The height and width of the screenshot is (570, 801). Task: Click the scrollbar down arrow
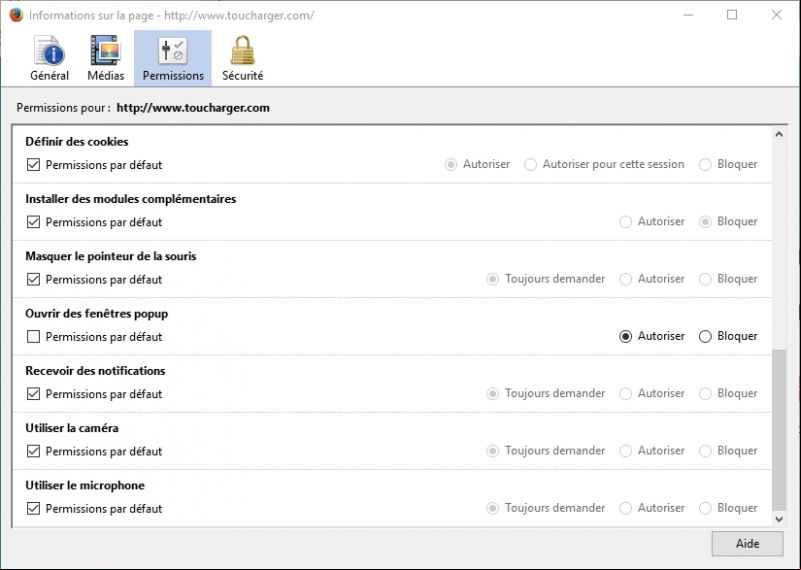pos(779,519)
